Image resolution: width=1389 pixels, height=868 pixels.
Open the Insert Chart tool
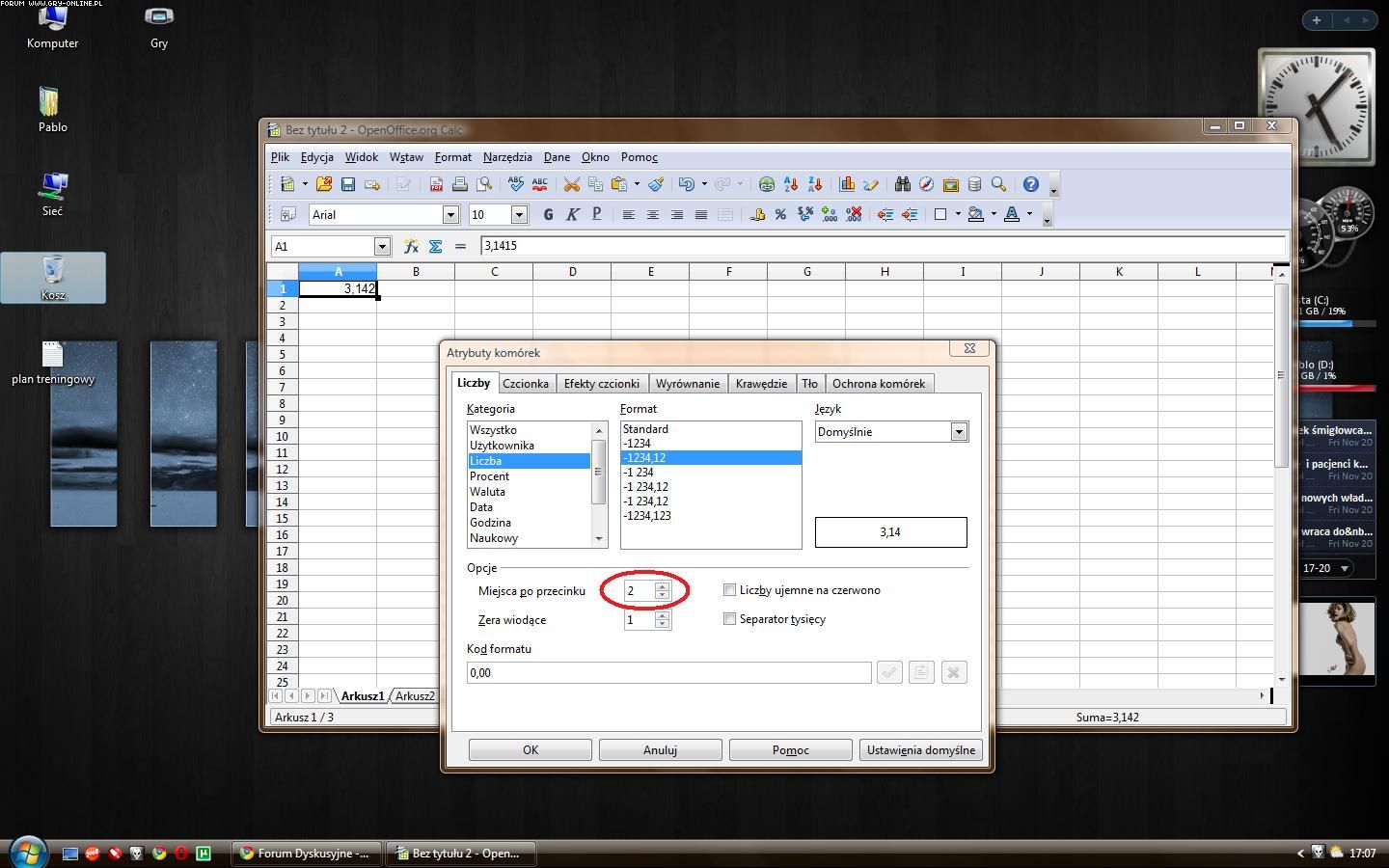[847, 184]
